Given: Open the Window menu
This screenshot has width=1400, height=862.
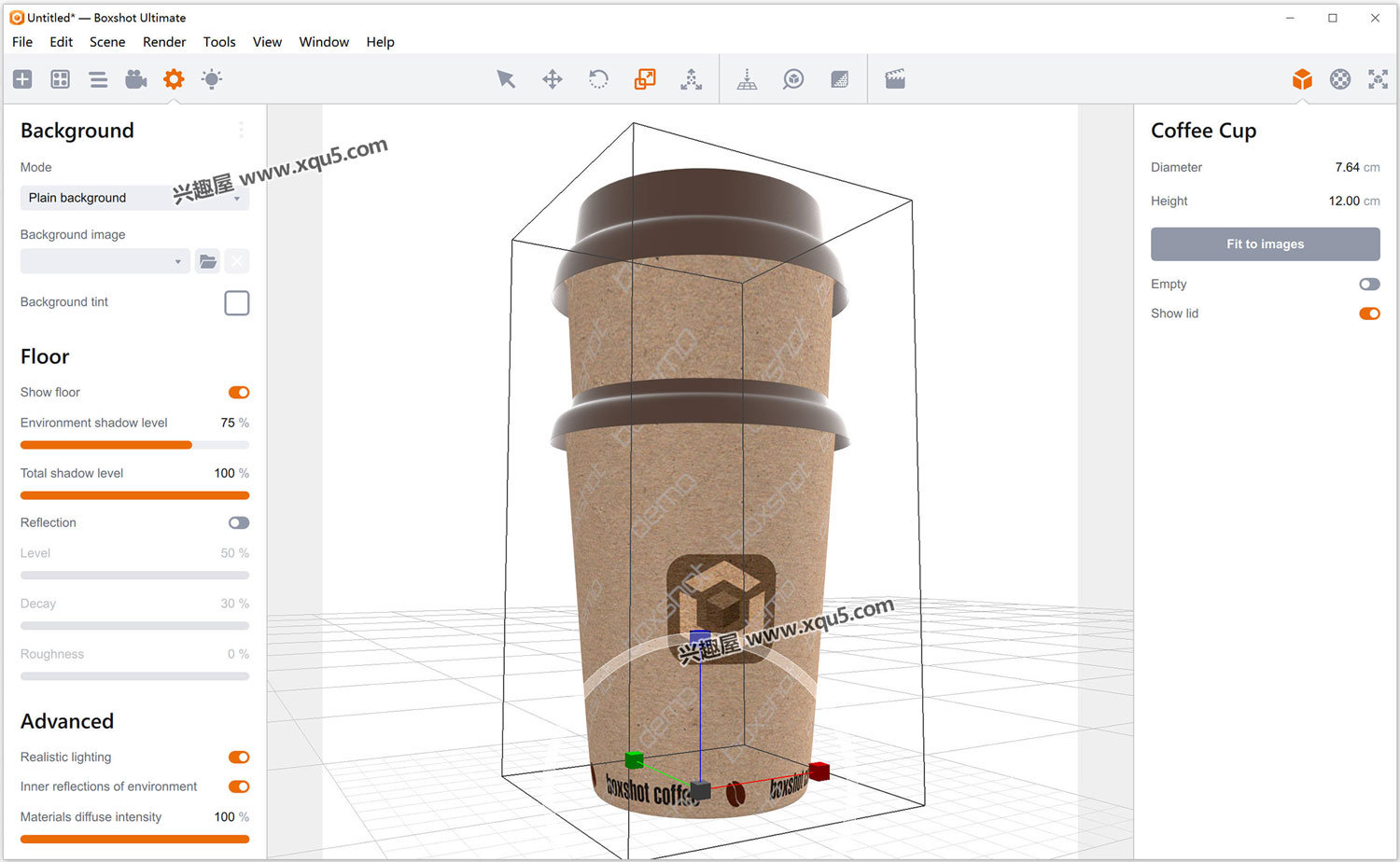Looking at the screenshot, I should [324, 42].
